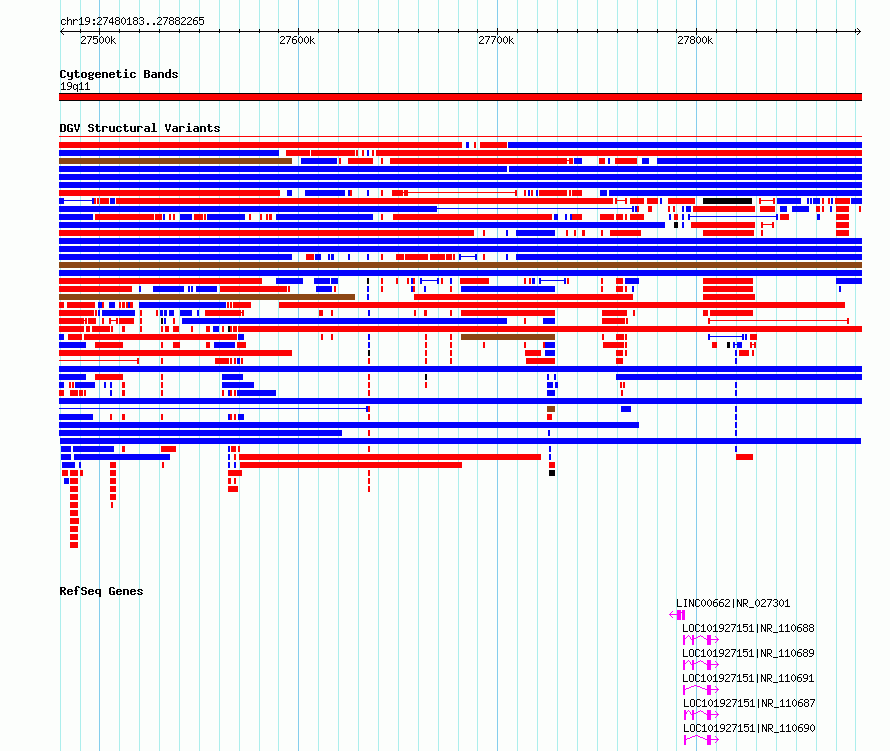Click the 27500k ruler label
Screen dimensions: 890x751
click(x=98, y=40)
